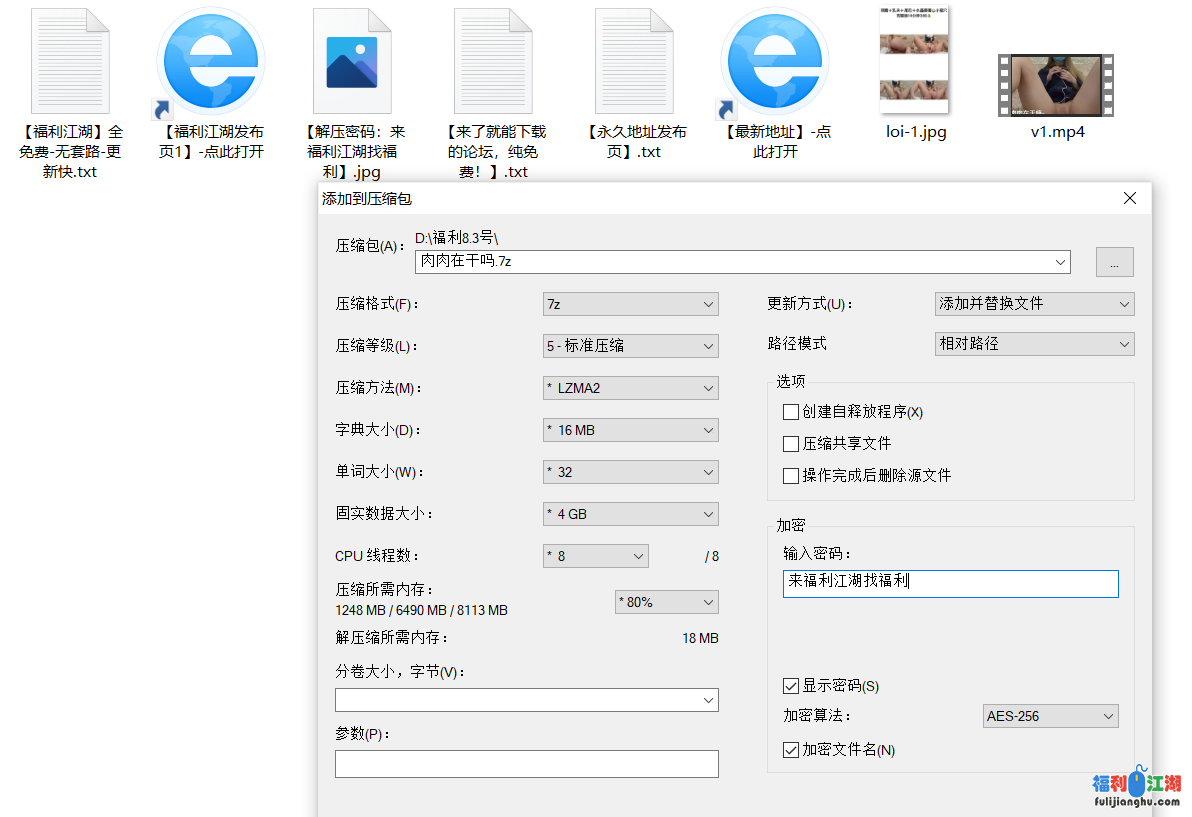
Task: Open the 更新方式 dropdown
Action: [1034, 304]
